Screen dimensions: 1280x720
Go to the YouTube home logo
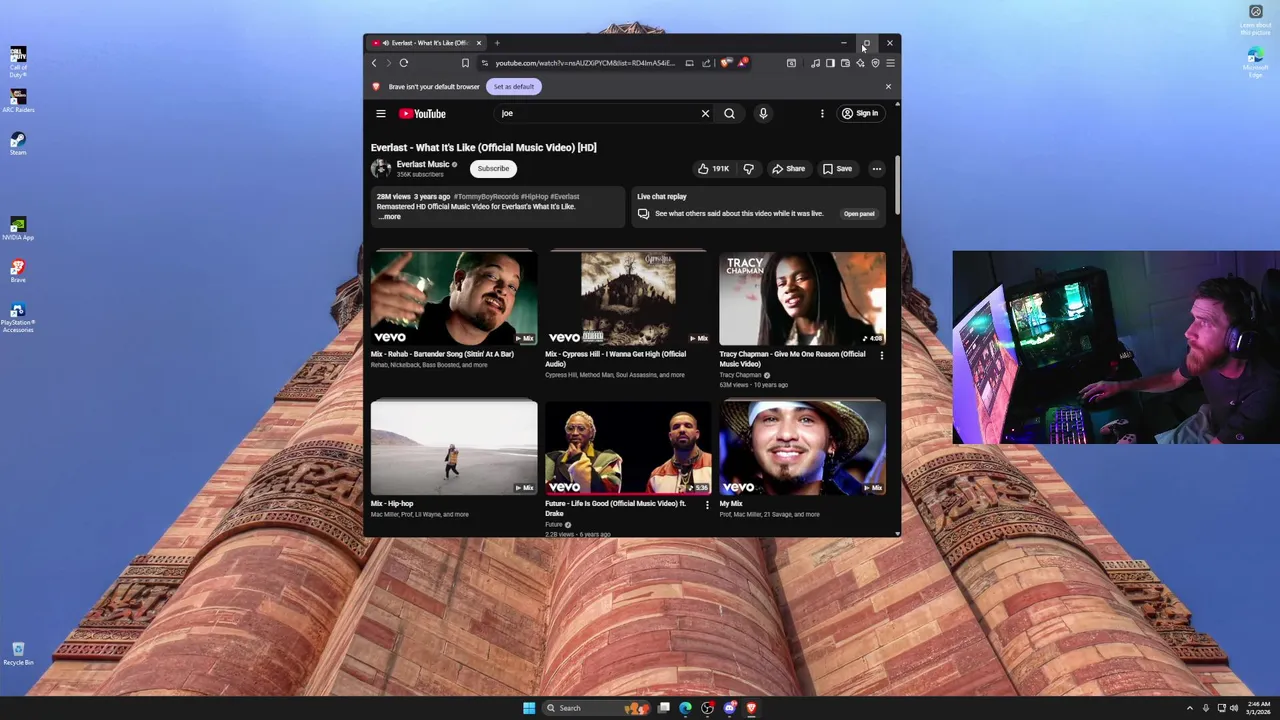tap(422, 114)
